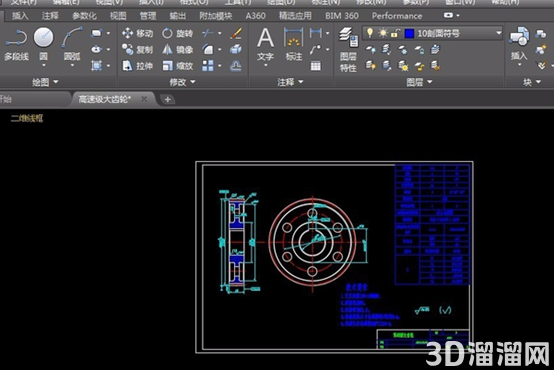
Task: Activate the Copy (复制) command
Action: [137, 49]
